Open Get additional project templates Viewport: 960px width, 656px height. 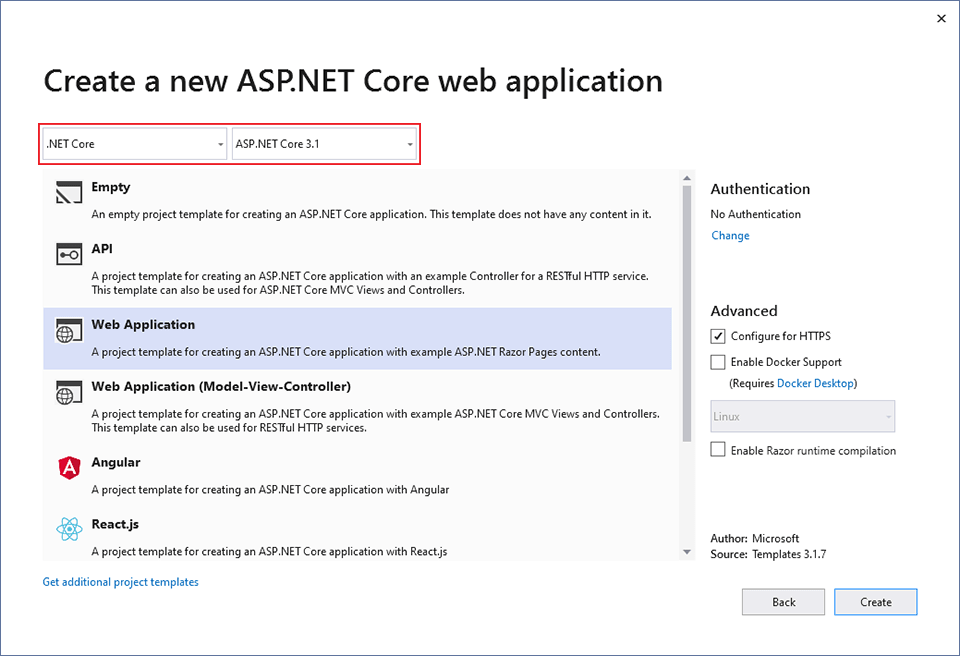coord(120,581)
